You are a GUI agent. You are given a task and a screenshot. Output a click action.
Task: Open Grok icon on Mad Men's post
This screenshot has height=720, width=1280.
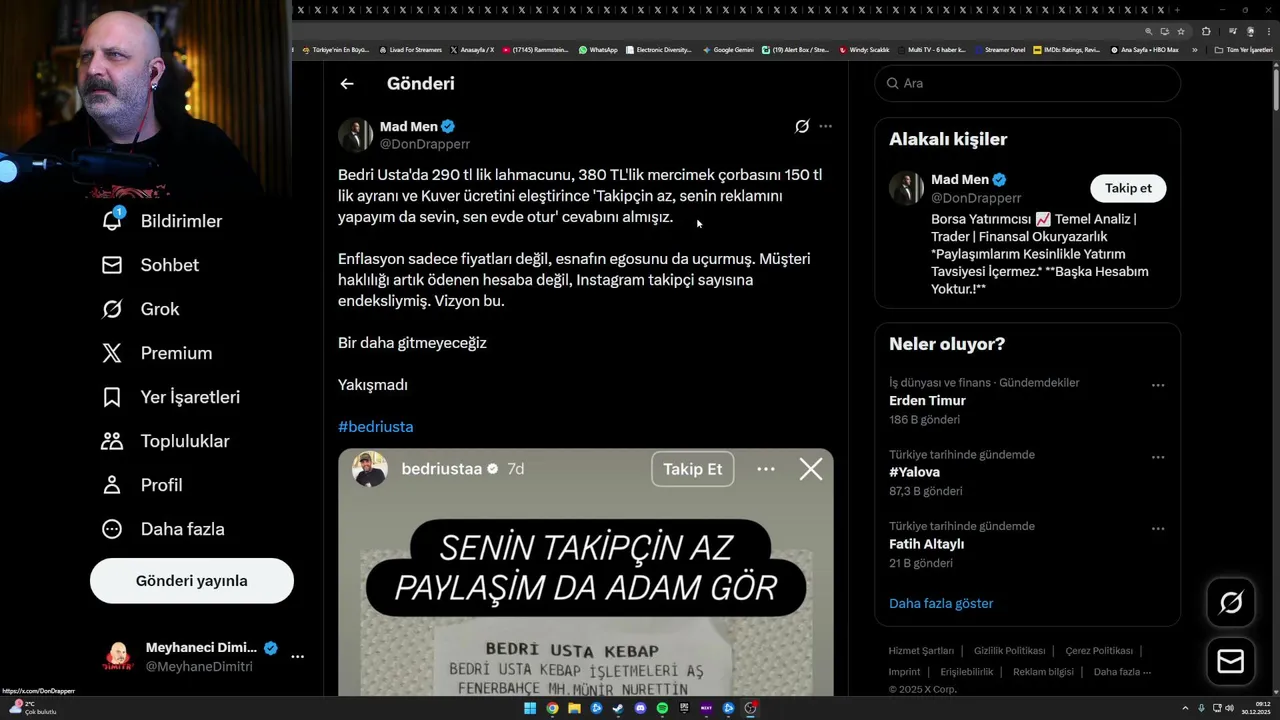coord(802,126)
